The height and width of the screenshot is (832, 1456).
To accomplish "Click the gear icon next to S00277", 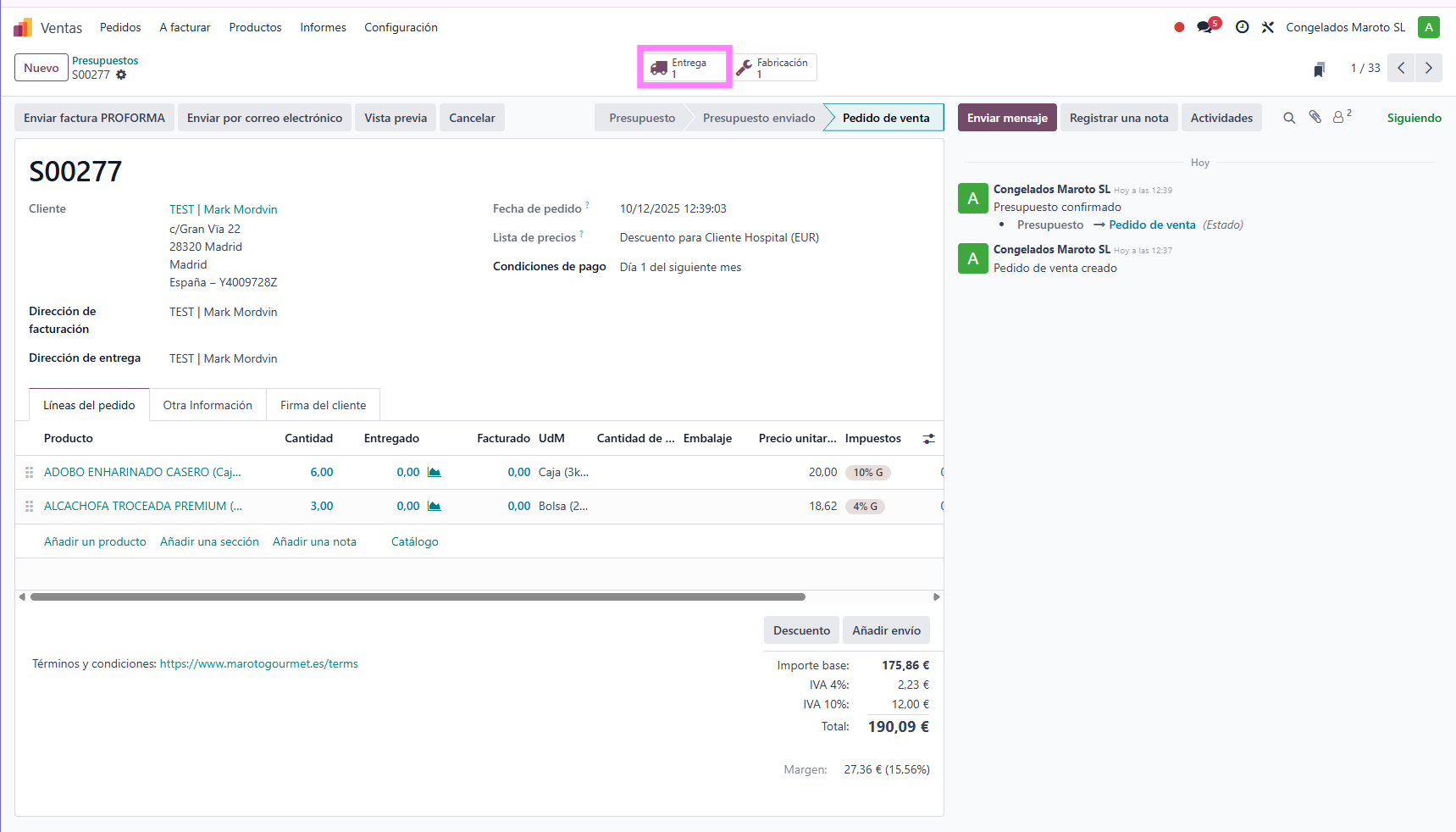I will coord(121,75).
